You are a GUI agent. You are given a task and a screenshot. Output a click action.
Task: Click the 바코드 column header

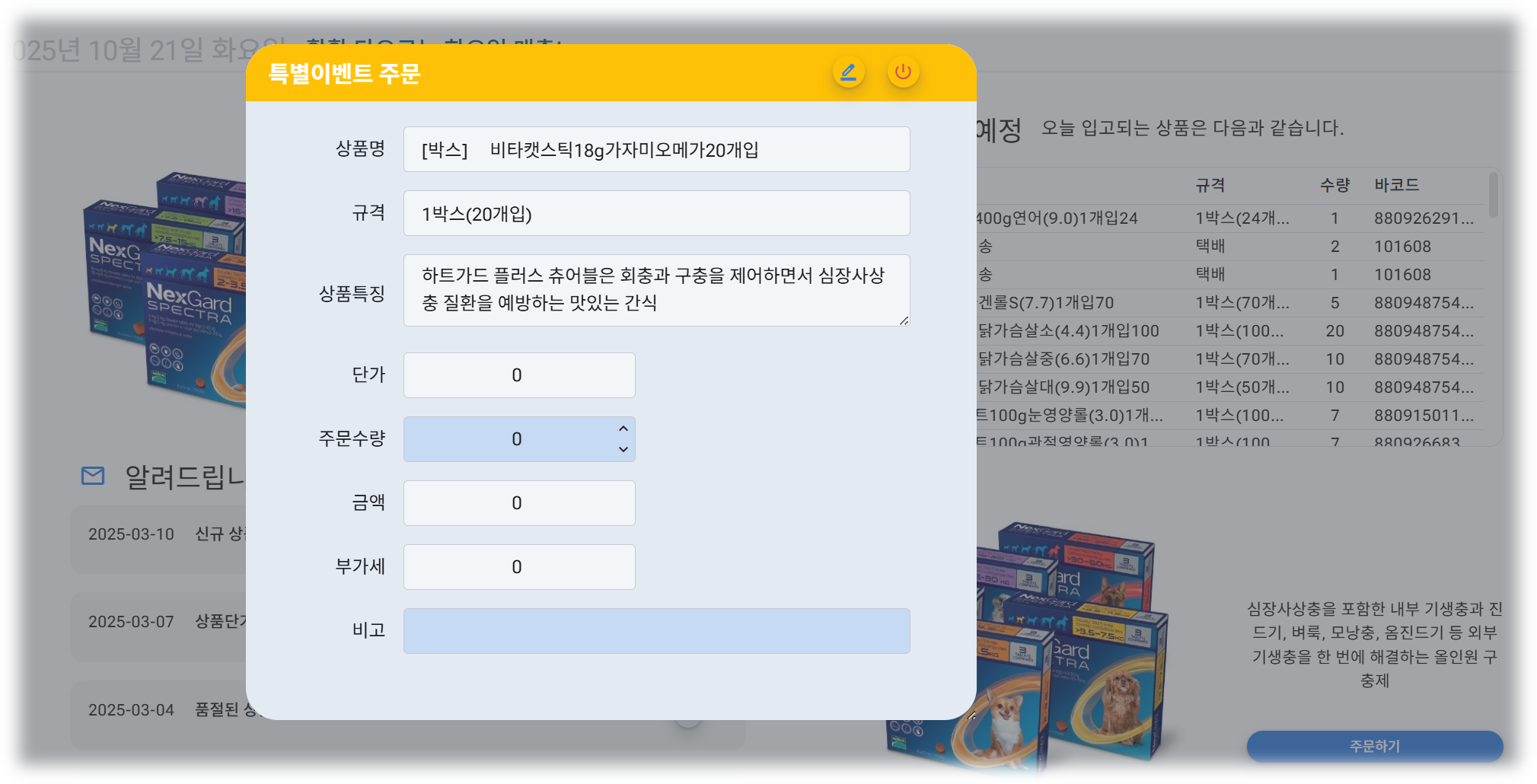coord(1396,185)
